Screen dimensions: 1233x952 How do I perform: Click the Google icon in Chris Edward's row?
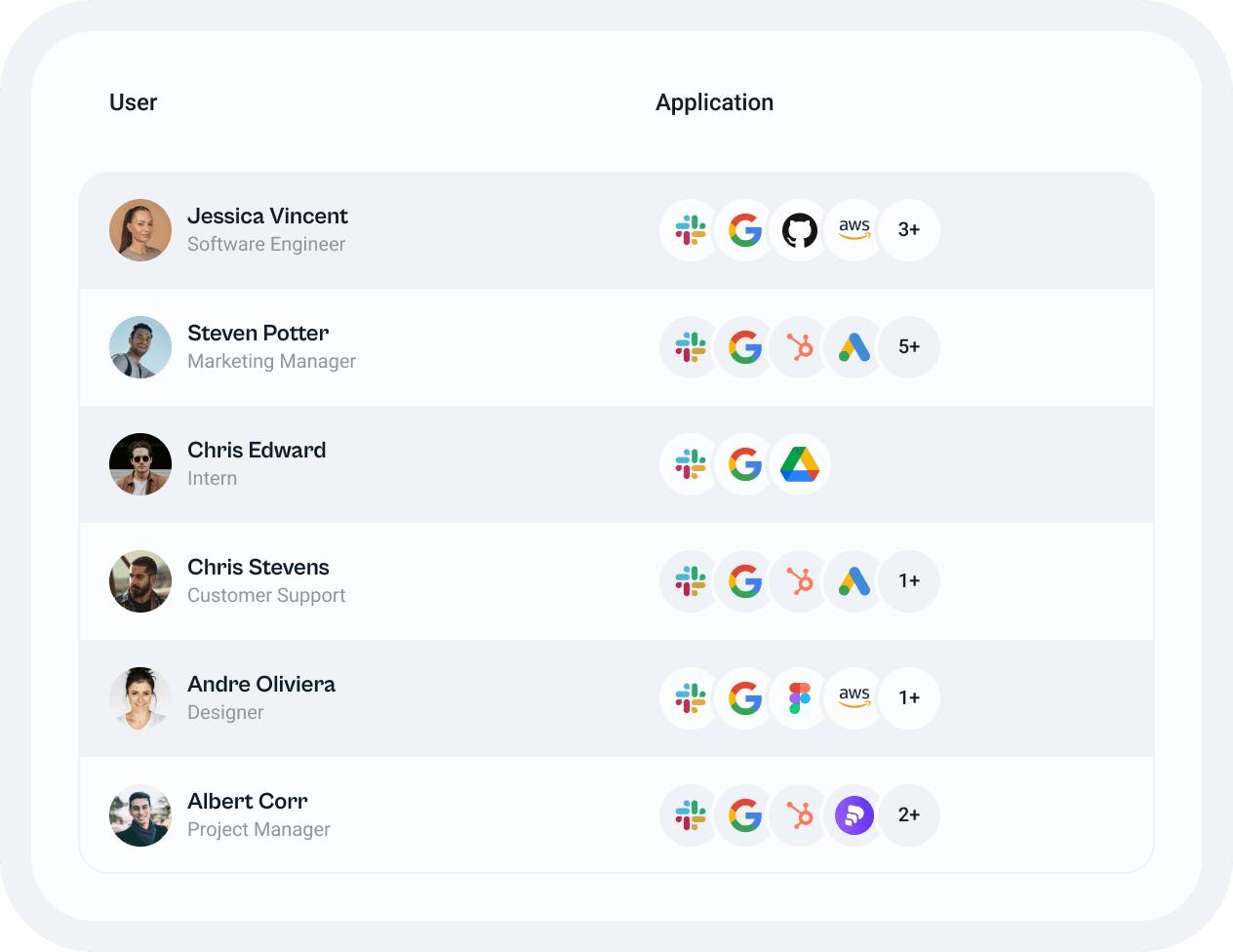(x=745, y=464)
